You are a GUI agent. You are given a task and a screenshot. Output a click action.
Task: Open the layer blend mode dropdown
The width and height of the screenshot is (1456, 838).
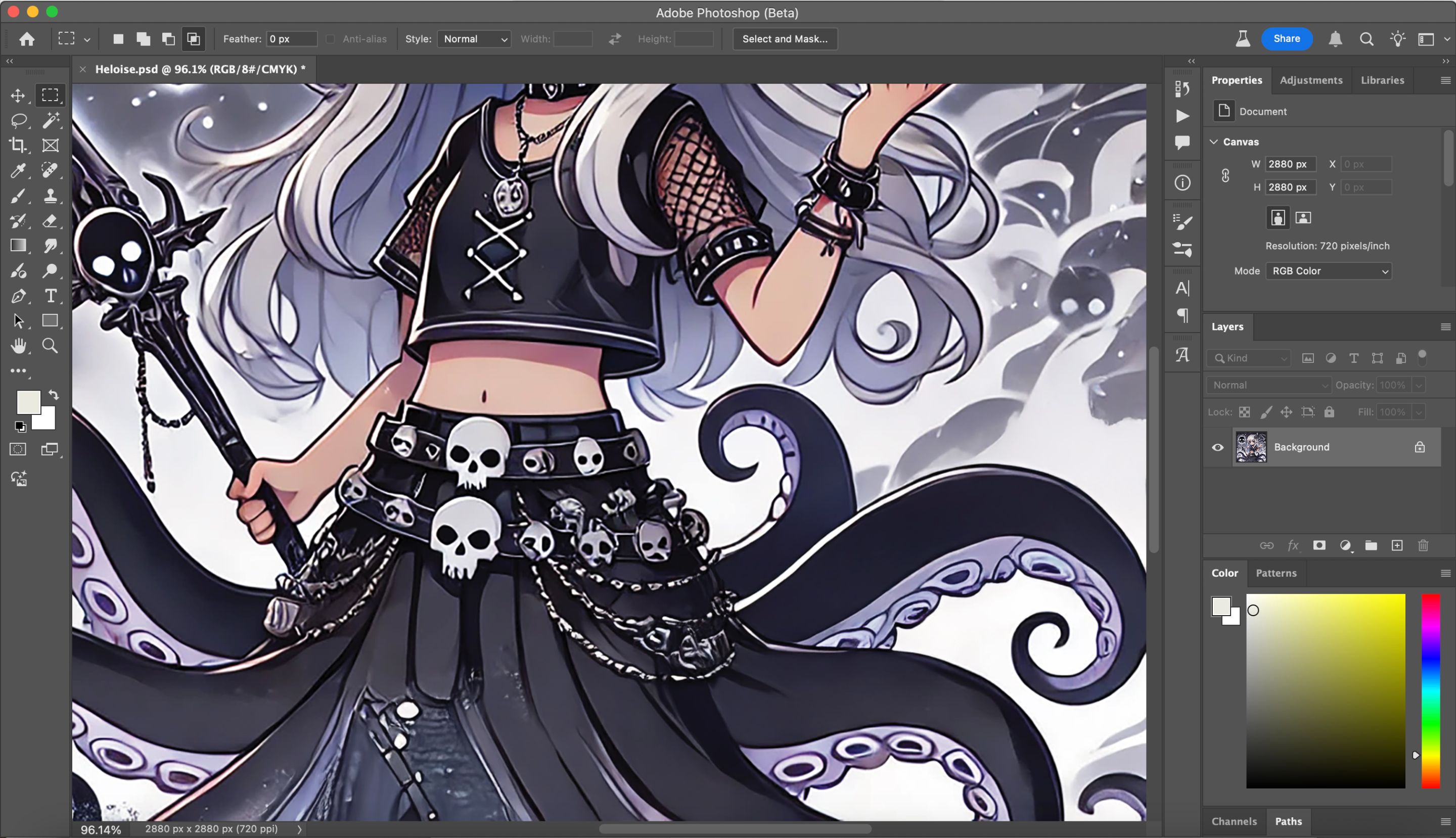point(1269,385)
